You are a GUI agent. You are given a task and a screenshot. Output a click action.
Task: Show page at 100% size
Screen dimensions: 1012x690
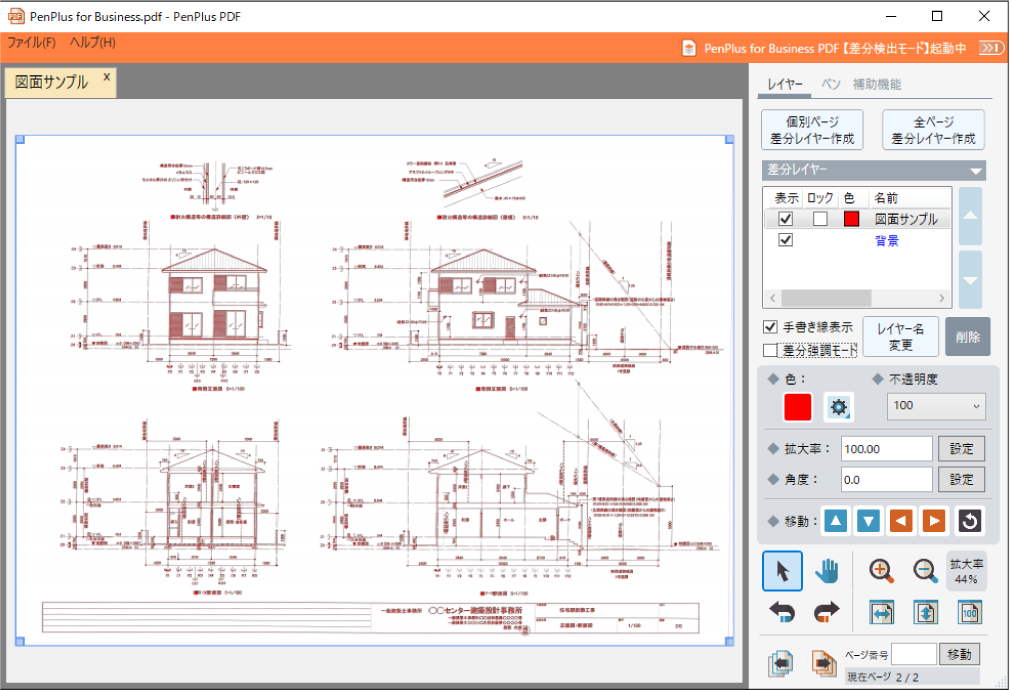pyautogui.click(x=969, y=613)
